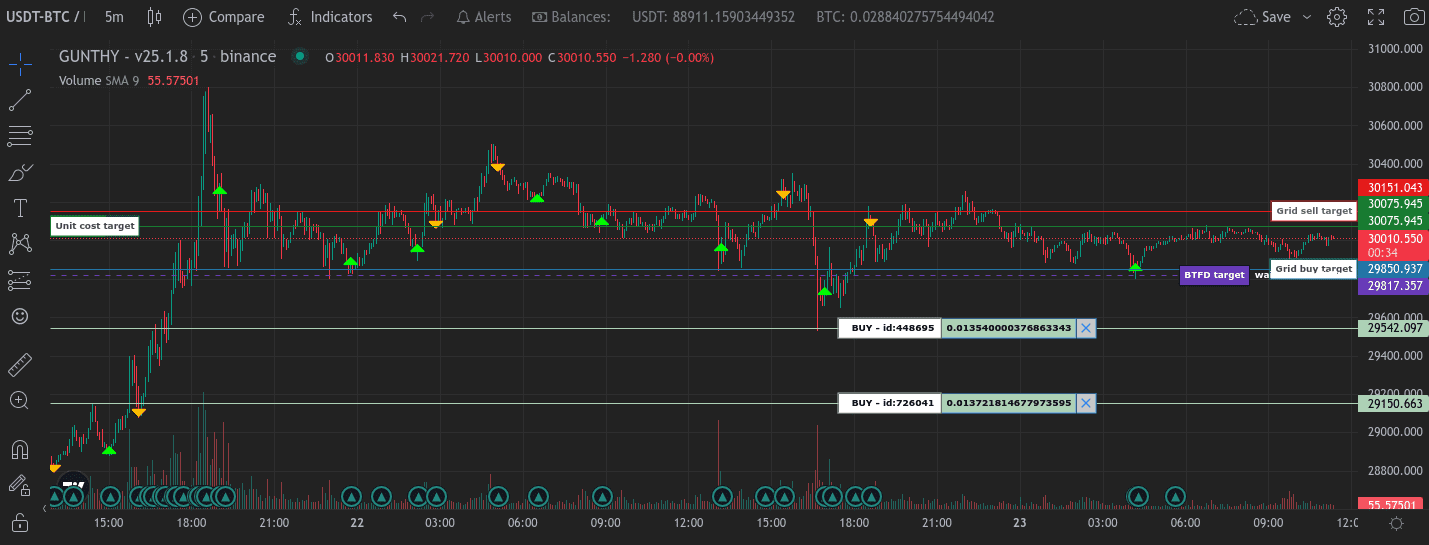
Task: Select the text annotation tool
Action: pos(20,208)
